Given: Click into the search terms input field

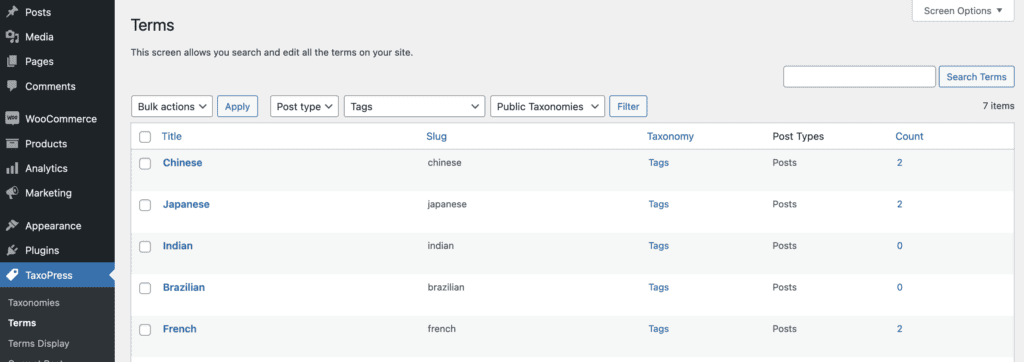Looking at the screenshot, I should click(x=859, y=76).
